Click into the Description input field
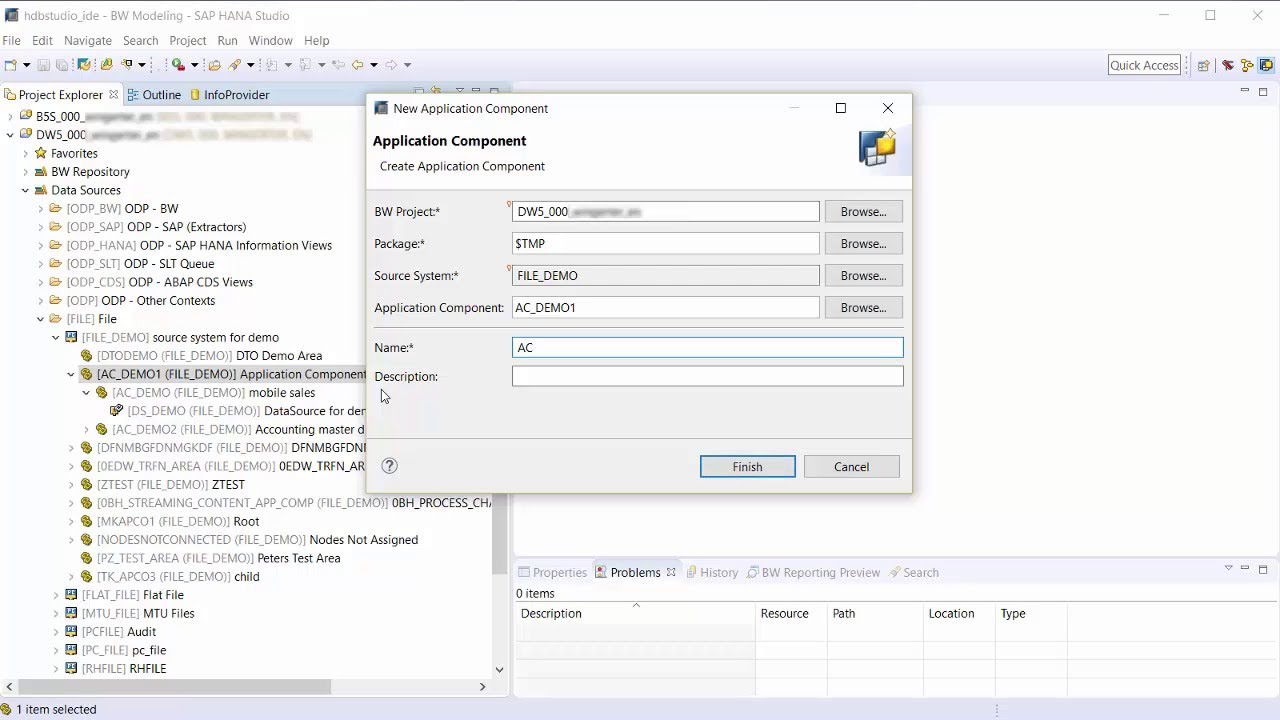Viewport: 1280px width, 720px height. pyautogui.click(x=708, y=376)
